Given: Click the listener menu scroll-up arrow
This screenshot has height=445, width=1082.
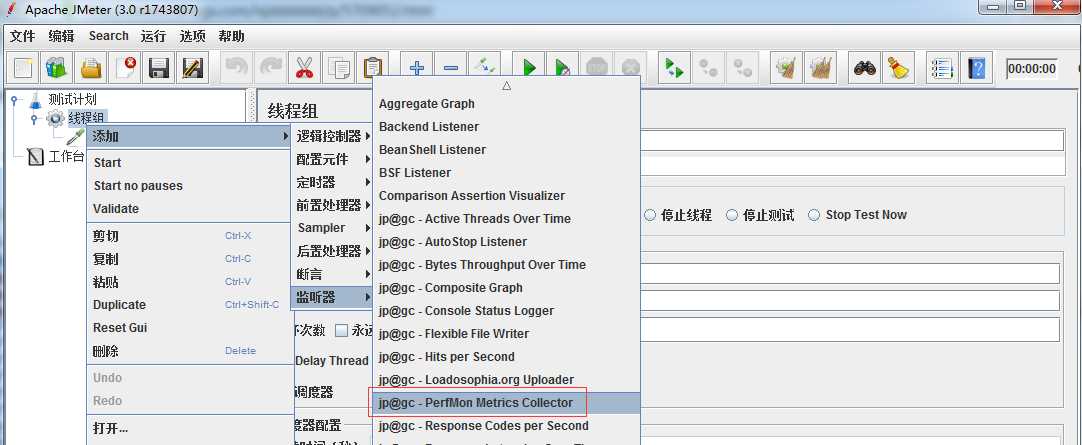Looking at the screenshot, I should tap(506, 86).
